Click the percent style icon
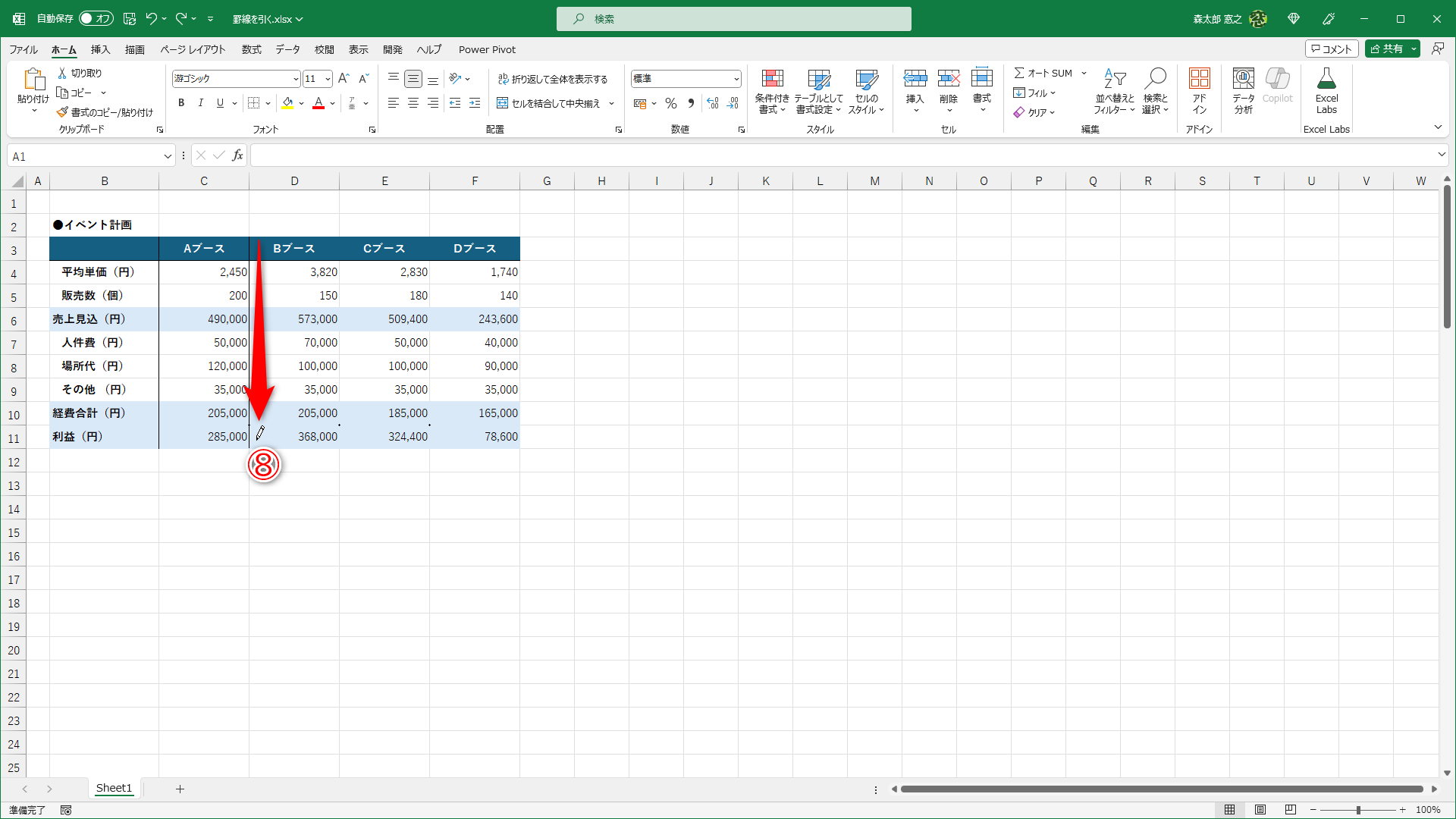 671,104
